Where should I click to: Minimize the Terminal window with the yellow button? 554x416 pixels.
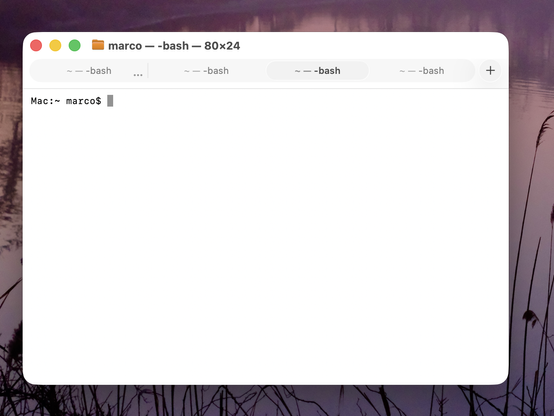(55, 46)
